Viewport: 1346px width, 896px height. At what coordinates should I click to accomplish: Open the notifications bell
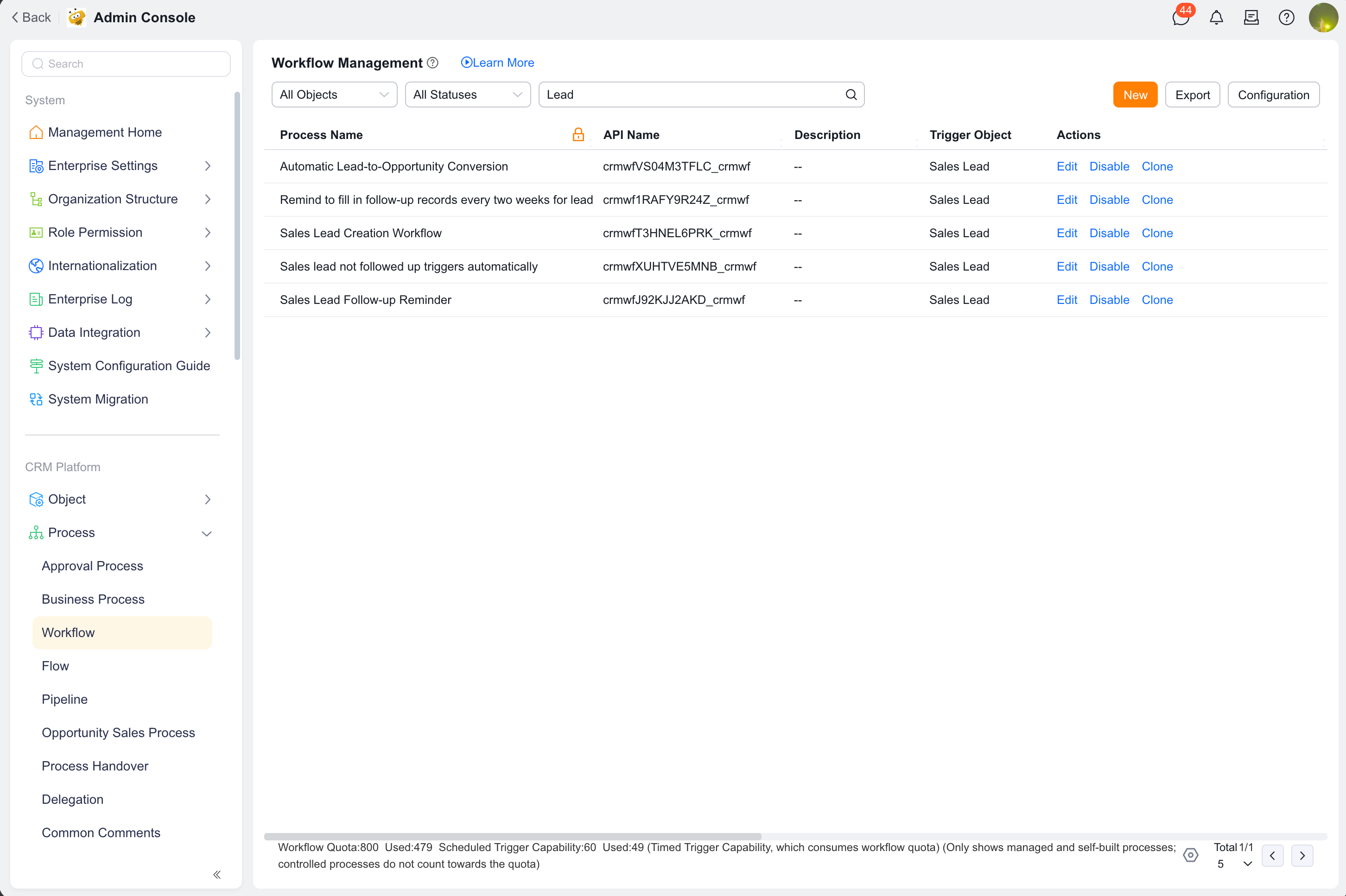coord(1216,18)
